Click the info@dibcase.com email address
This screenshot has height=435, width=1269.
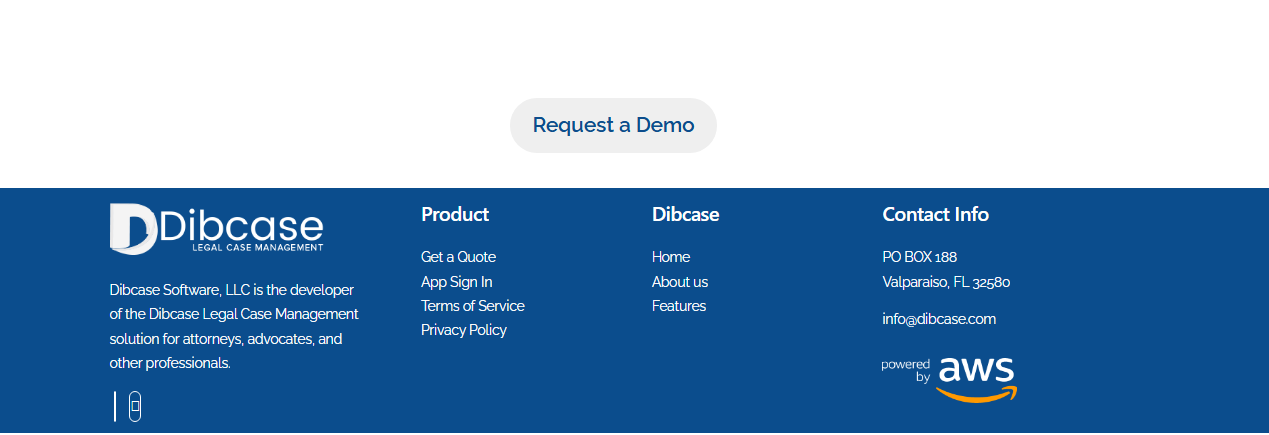coord(938,319)
